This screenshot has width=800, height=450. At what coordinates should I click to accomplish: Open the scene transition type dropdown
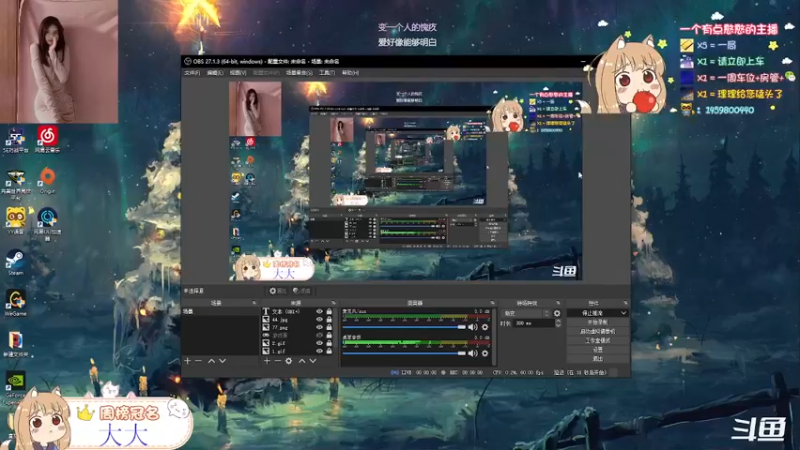pos(527,313)
